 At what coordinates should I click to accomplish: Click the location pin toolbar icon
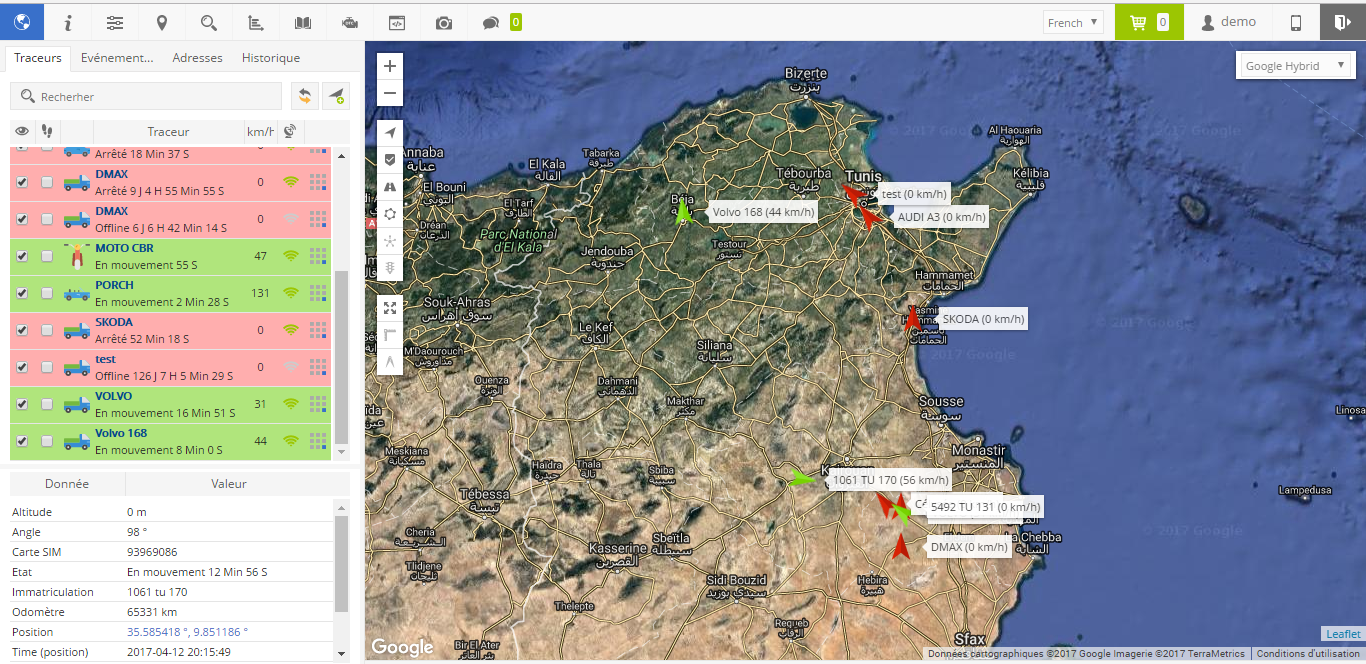click(162, 22)
